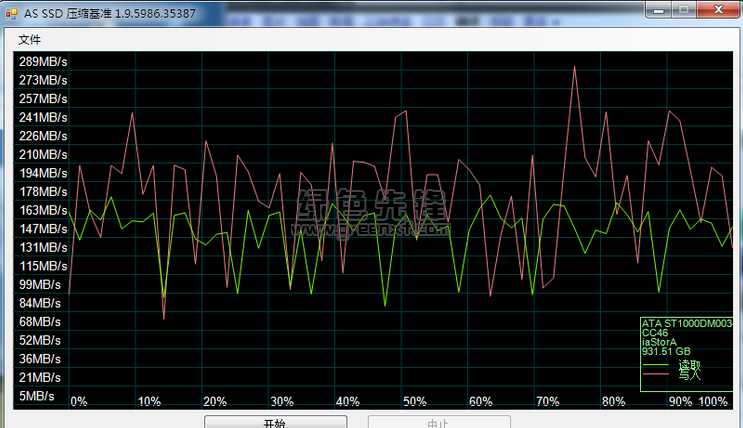Screen dimensions: 743x428
Task: Click the 21MB/s axis label
Action: (x=40, y=377)
